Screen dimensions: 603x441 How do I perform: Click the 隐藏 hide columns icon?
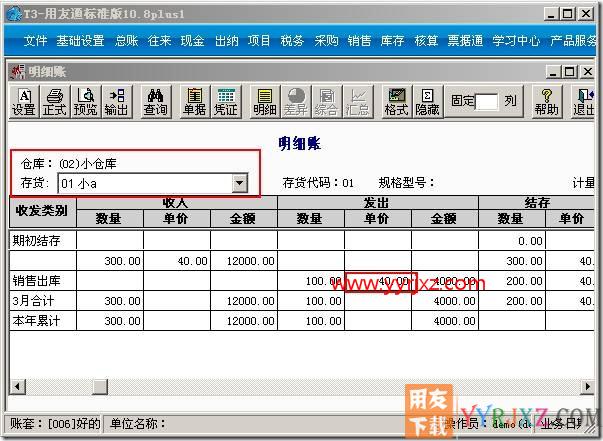tap(428, 102)
